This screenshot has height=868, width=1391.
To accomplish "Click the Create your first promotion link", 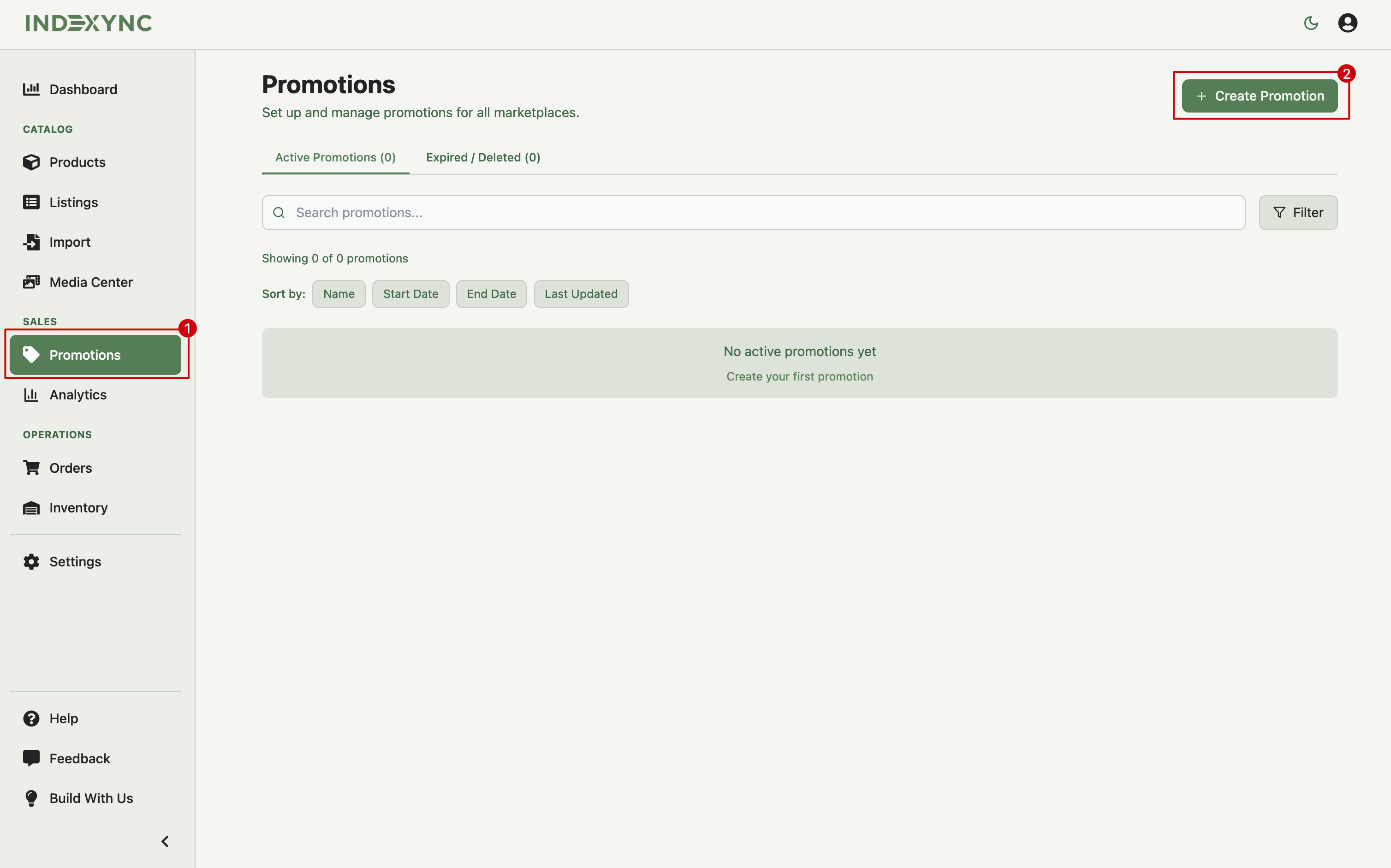I will 800,377.
